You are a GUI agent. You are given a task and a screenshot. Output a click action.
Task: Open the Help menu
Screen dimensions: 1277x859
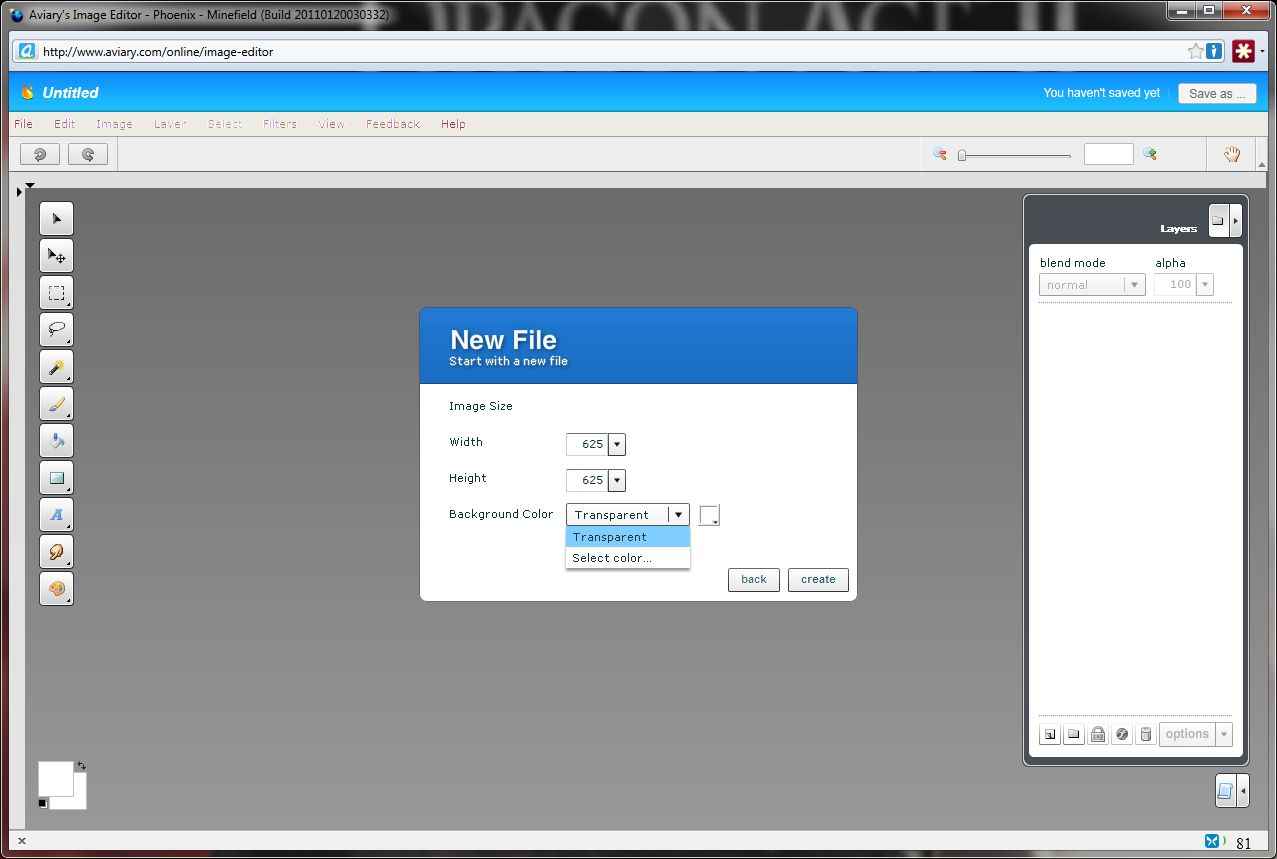pyautogui.click(x=453, y=124)
